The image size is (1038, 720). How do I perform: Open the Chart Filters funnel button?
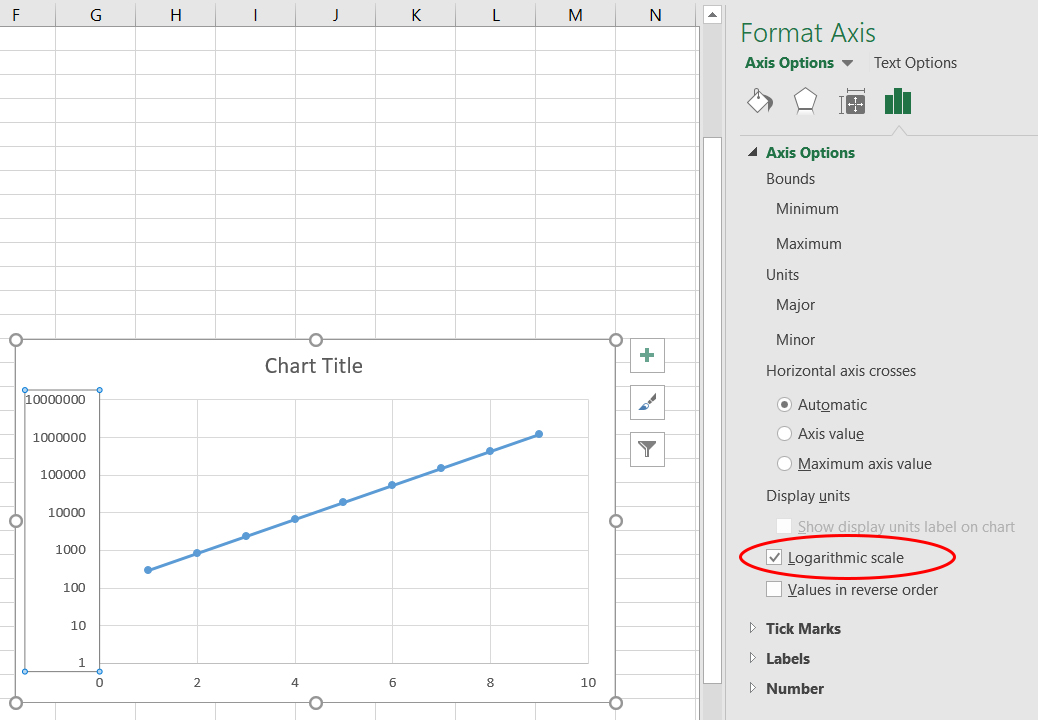click(x=647, y=449)
